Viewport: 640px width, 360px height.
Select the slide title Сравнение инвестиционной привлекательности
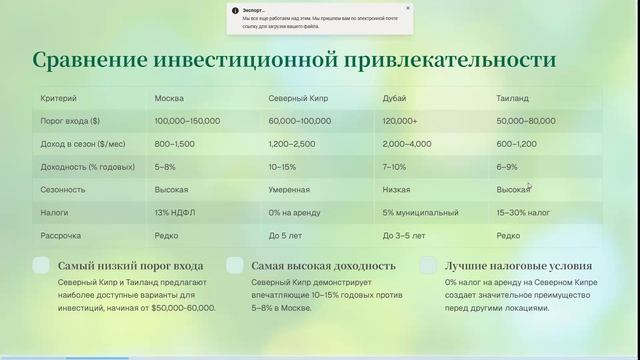coord(294,60)
